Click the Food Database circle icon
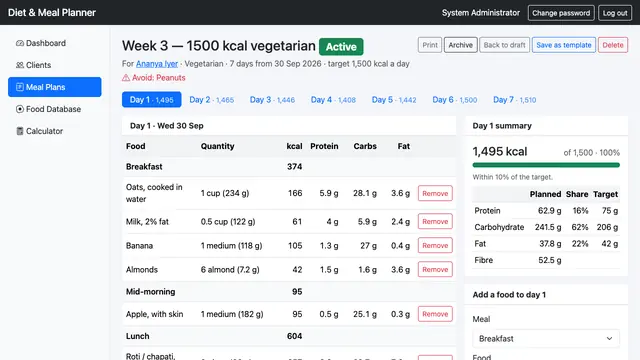This screenshot has height=360, width=640. tap(20, 109)
